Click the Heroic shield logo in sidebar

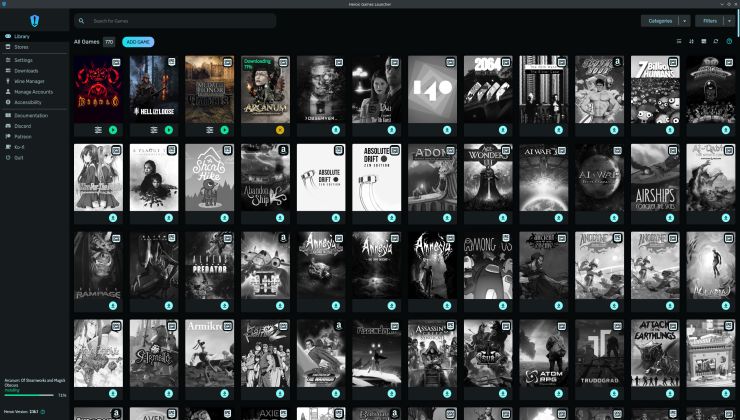coord(34,21)
